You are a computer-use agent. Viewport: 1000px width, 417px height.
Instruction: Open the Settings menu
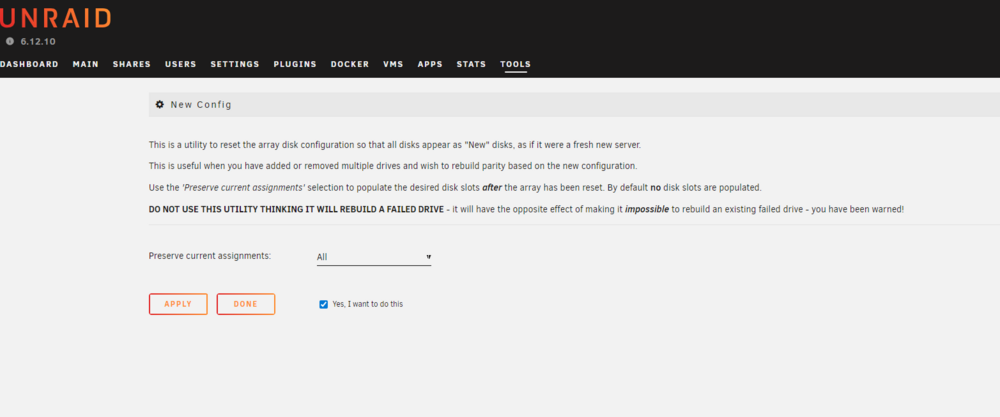click(235, 64)
